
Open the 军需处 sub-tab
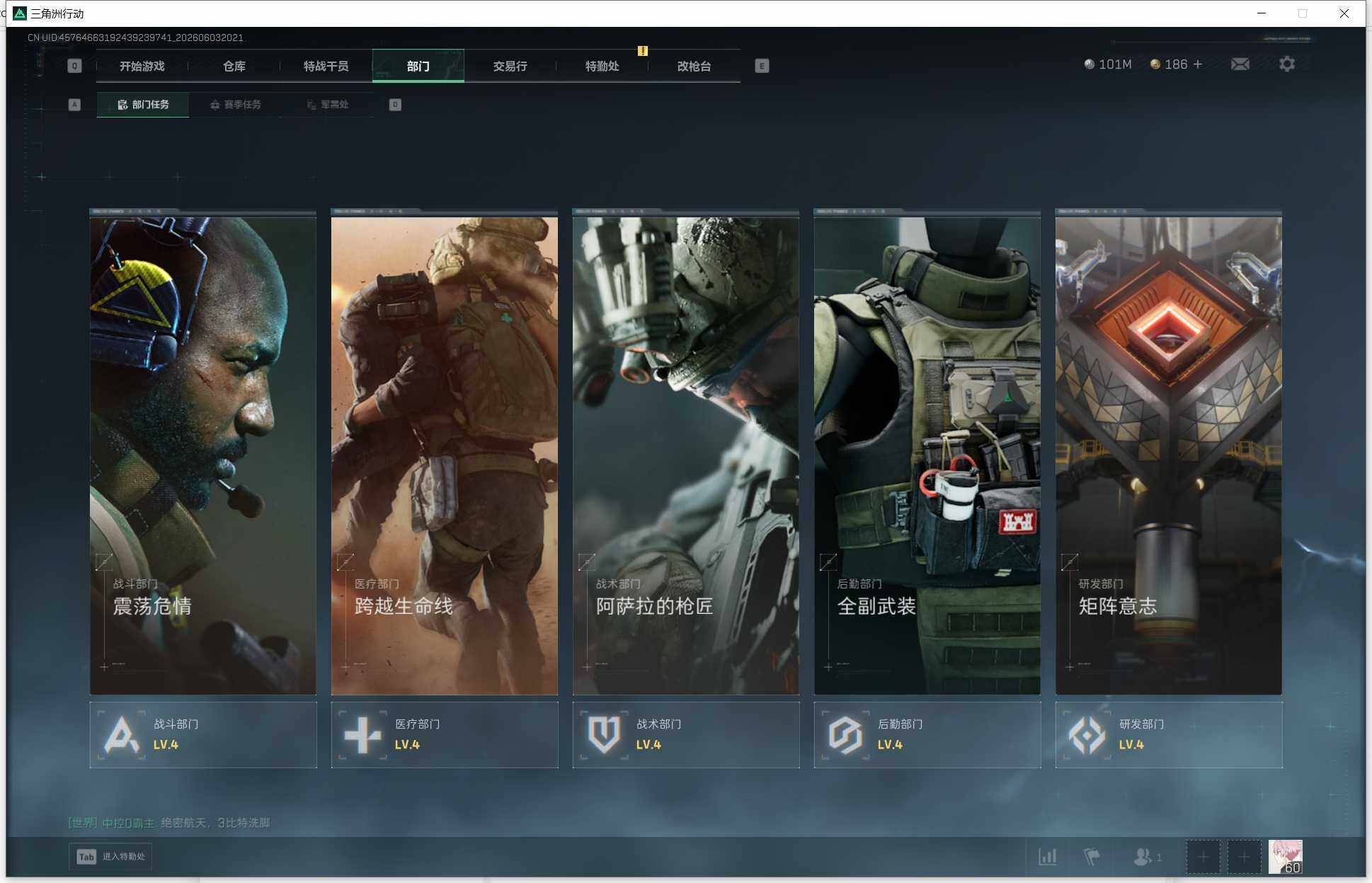327,105
